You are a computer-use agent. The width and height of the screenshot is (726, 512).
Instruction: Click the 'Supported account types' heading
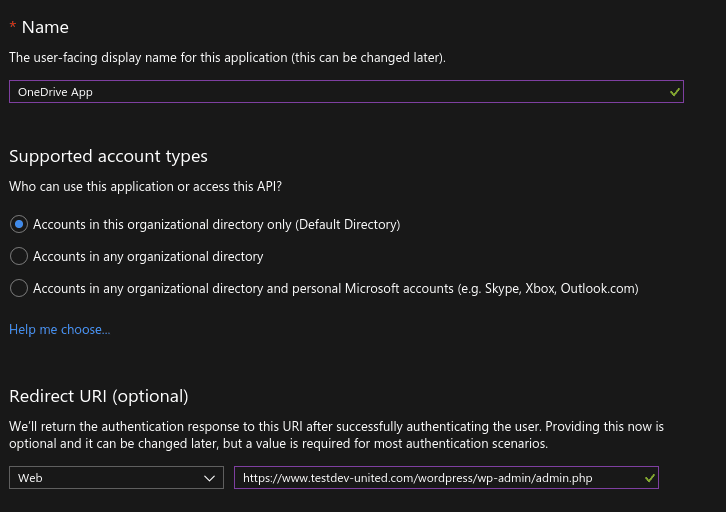pyautogui.click(x=108, y=156)
